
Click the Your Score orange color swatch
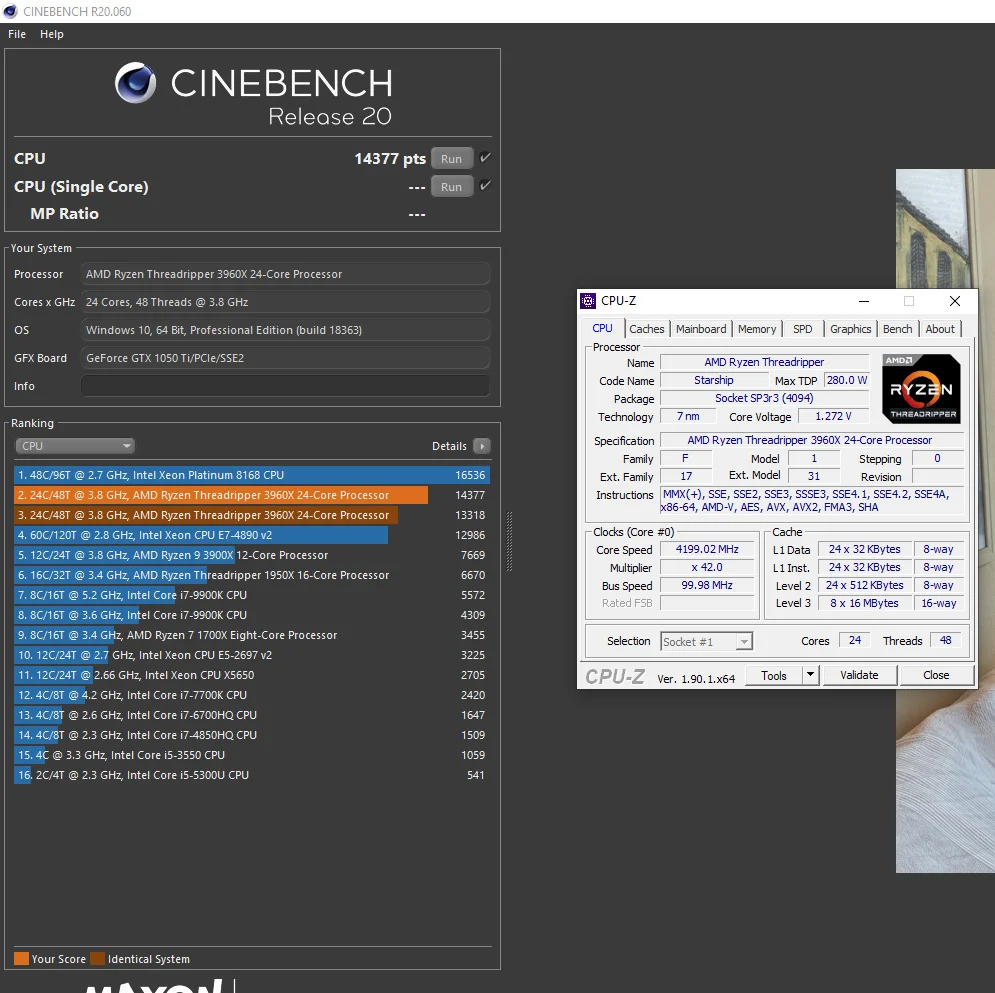(x=21, y=959)
